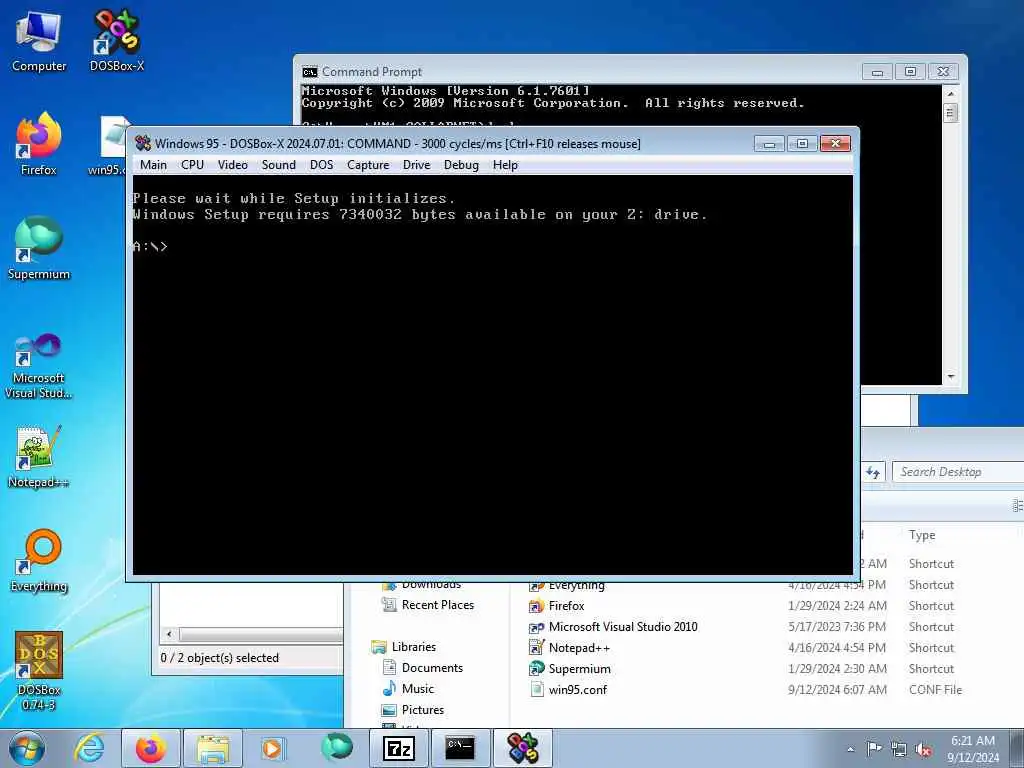The height and width of the screenshot is (768, 1024).
Task: Open Windows Explorer from the taskbar
Action: 213,748
